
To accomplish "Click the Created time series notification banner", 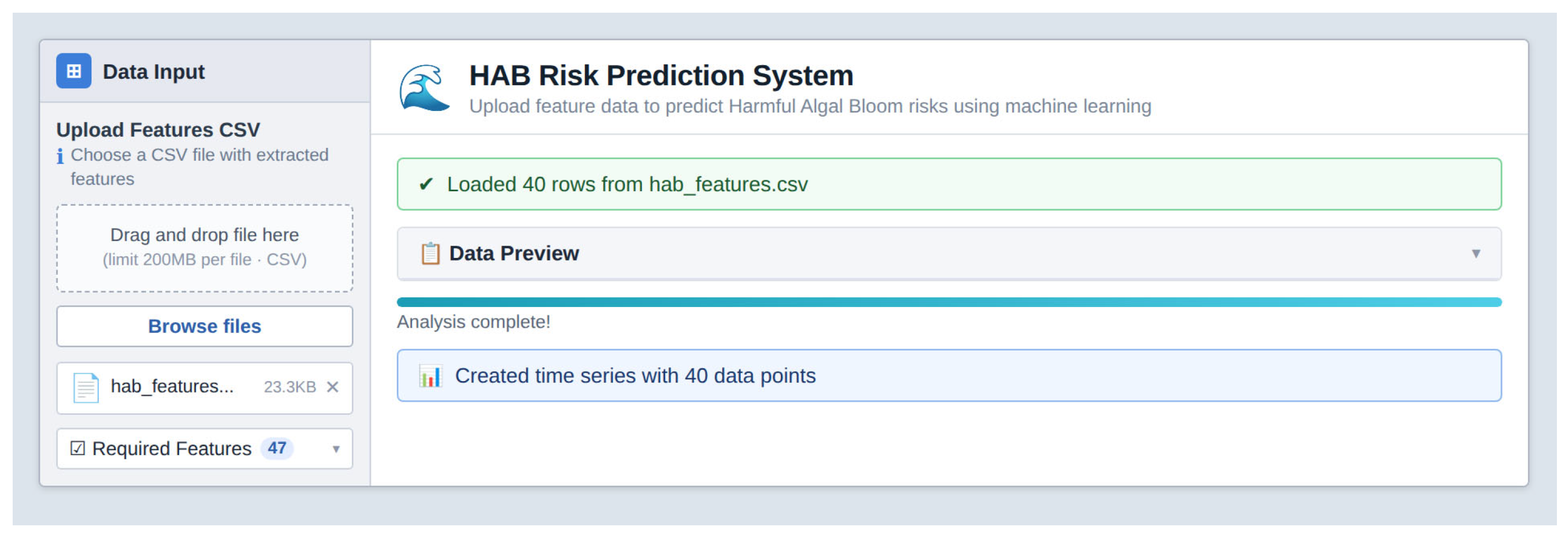I will tap(948, 376).
